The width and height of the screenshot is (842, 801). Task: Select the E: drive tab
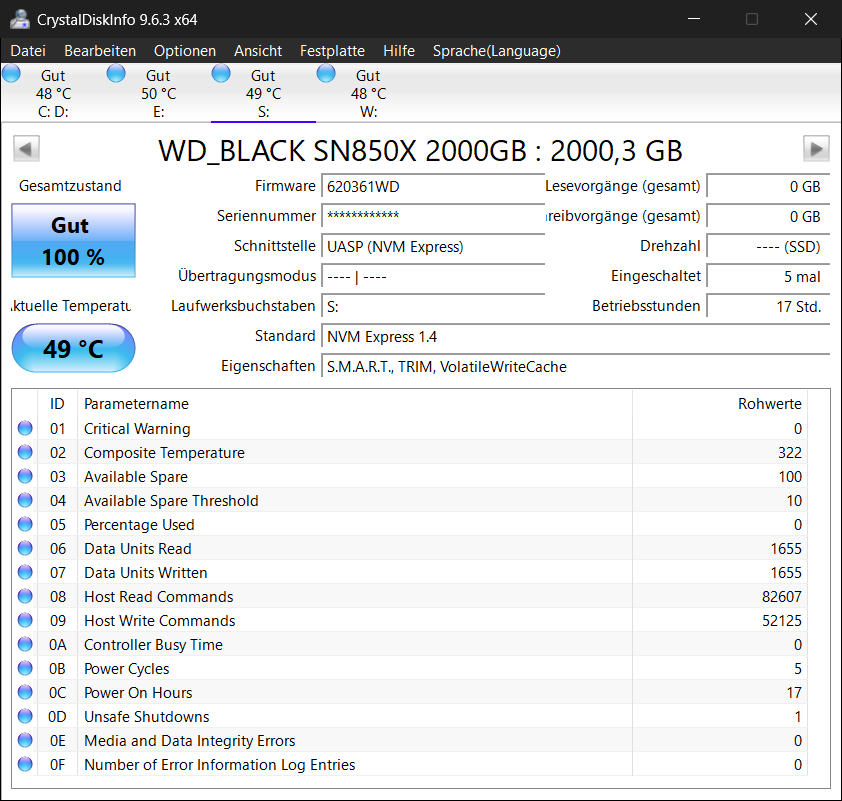pos(158,93)
